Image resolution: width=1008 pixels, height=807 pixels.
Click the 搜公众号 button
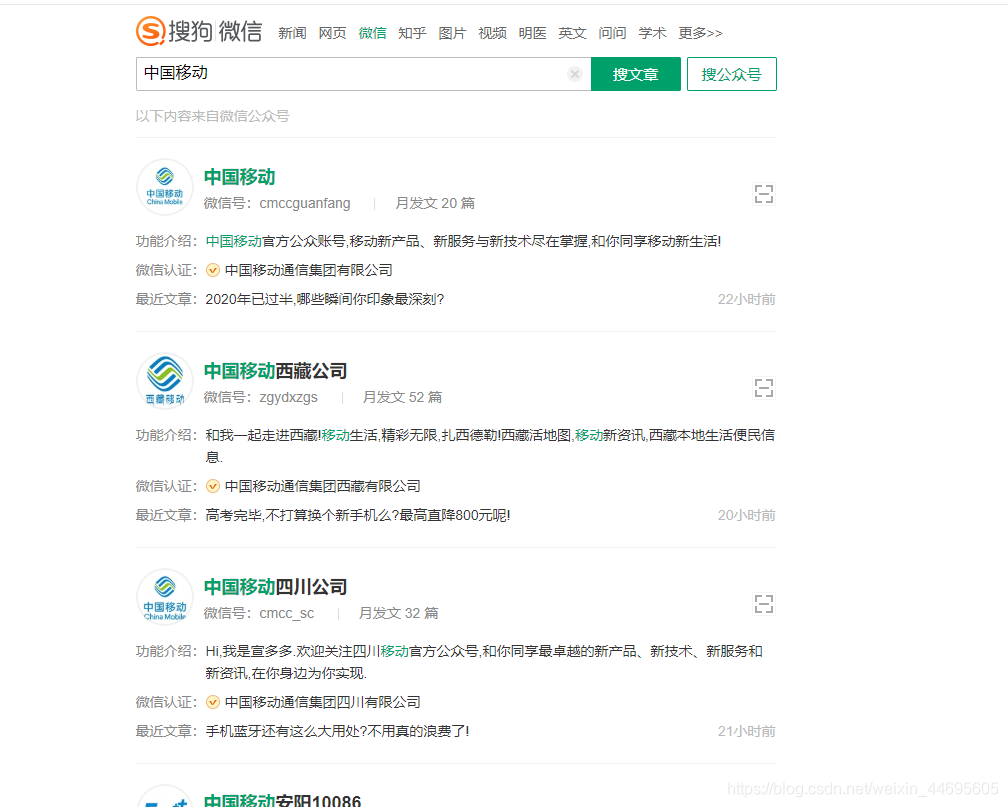point(732,74)
